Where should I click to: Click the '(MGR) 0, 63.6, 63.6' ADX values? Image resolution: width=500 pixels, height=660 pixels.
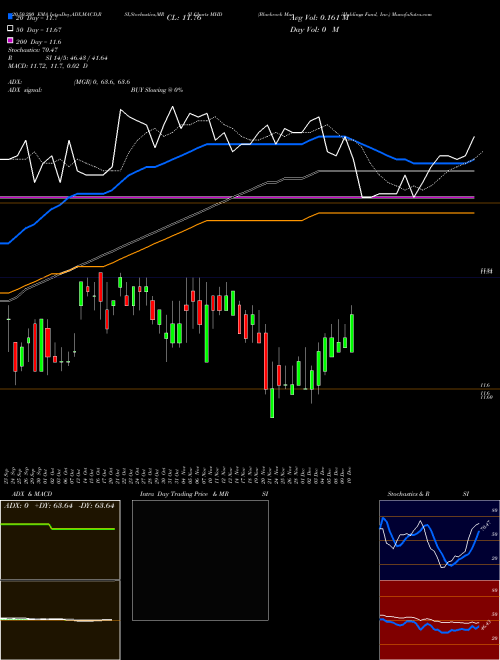(x=102, y=82)
